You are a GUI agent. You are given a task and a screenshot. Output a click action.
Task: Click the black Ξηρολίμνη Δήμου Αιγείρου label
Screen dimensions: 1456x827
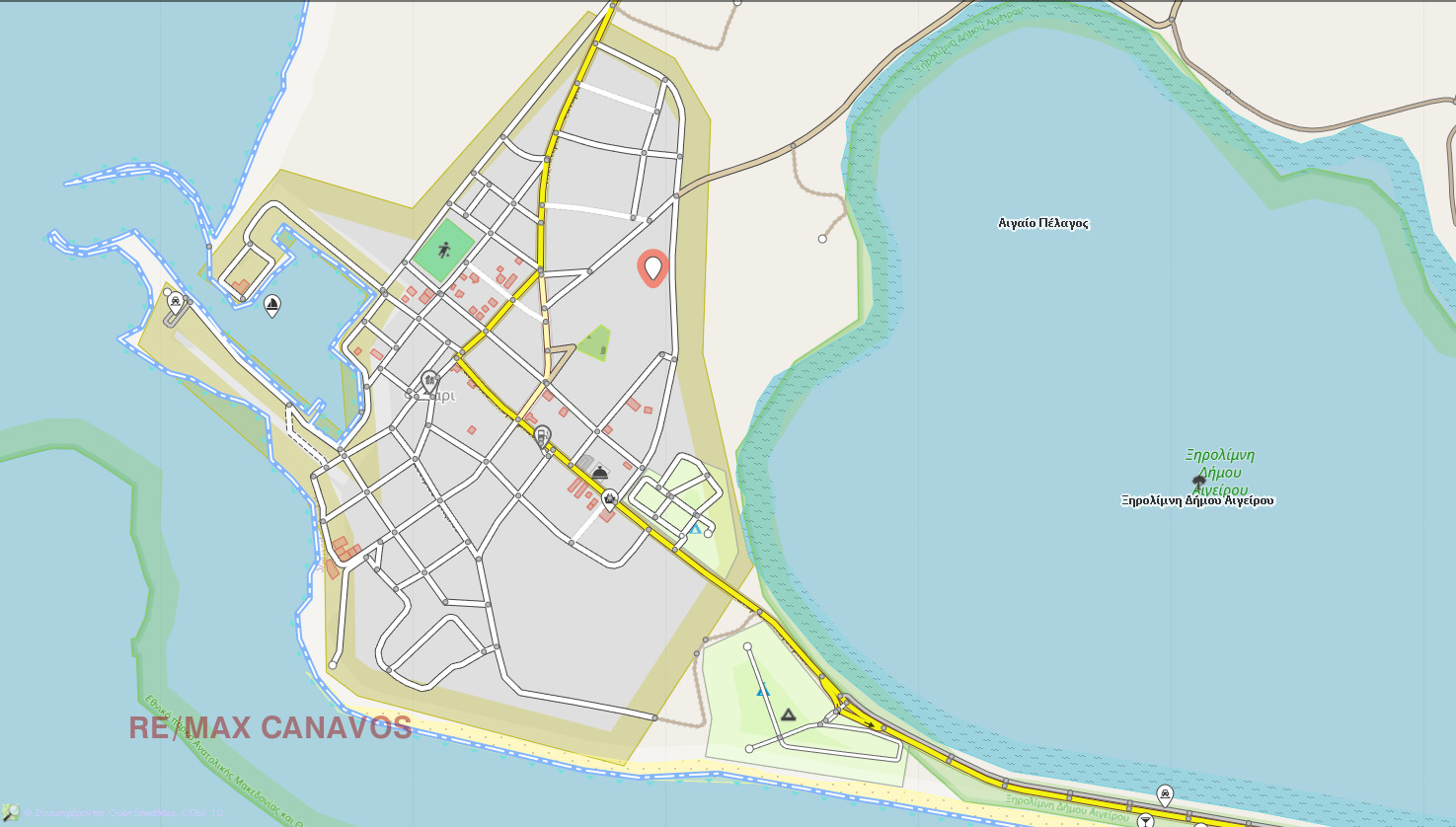click(x=1197, y=500)
